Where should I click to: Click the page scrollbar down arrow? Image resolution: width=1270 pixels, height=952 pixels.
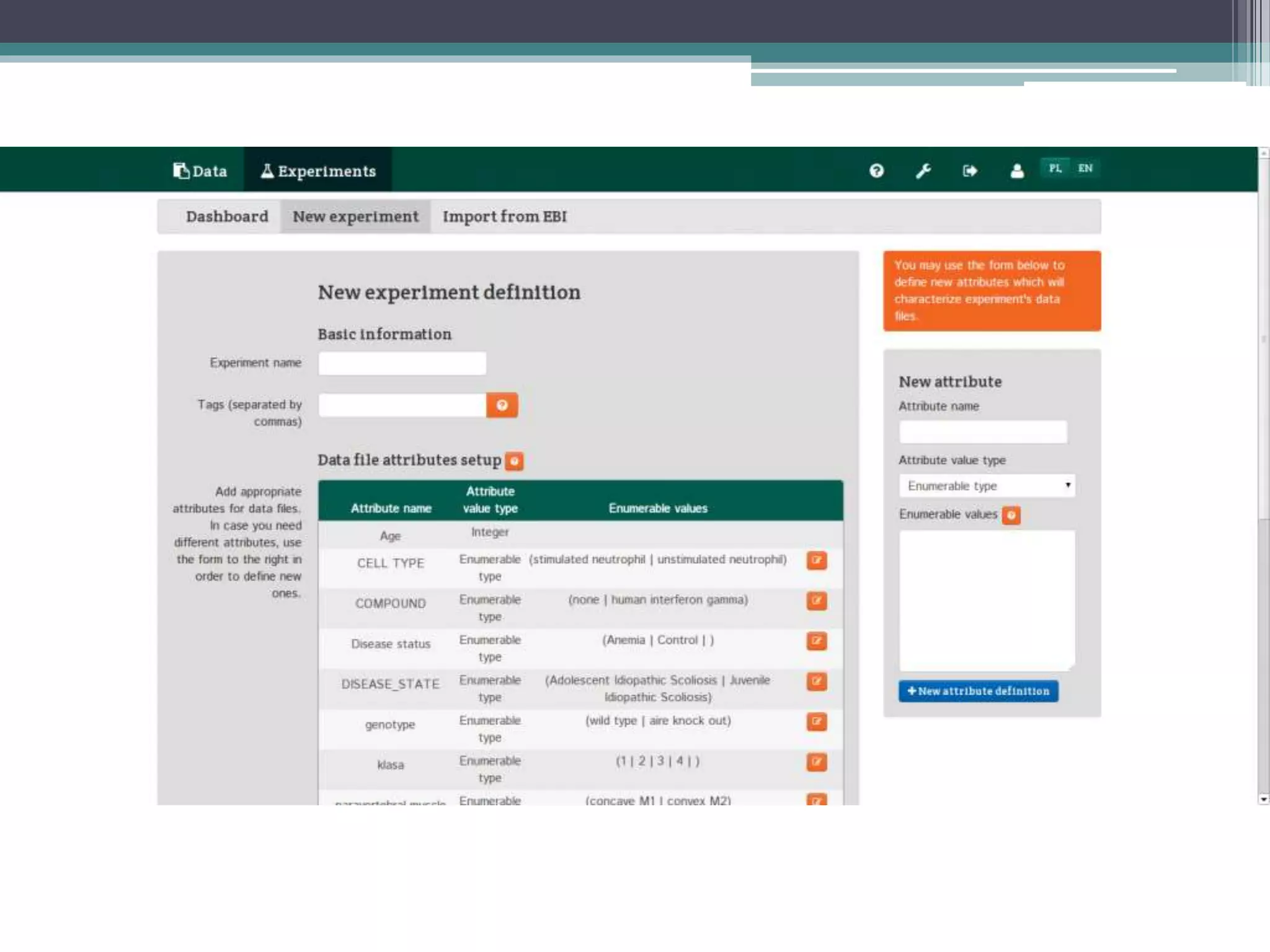pos(1263,800)
